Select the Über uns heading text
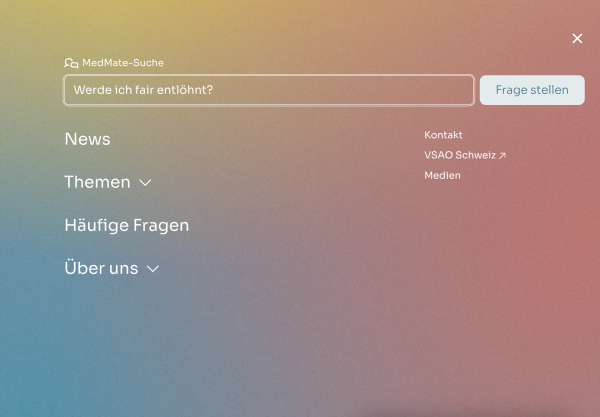Viewport: 600px width, 417px height. (x=101, y=268)
